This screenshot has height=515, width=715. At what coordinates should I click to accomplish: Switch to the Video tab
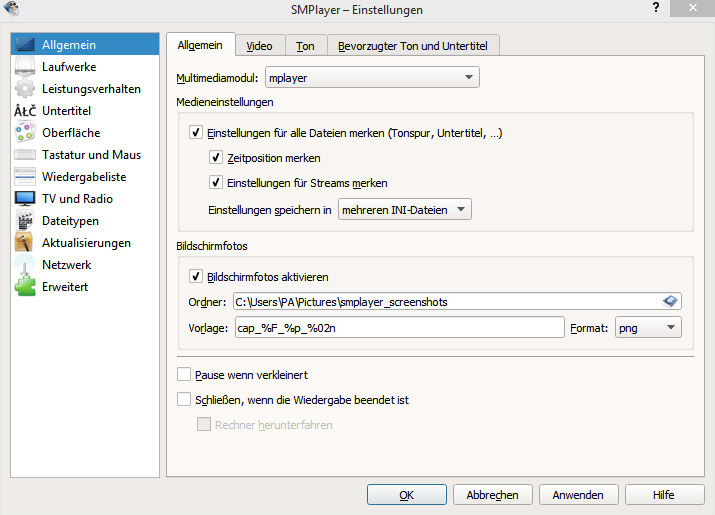(x=259, y=46)
